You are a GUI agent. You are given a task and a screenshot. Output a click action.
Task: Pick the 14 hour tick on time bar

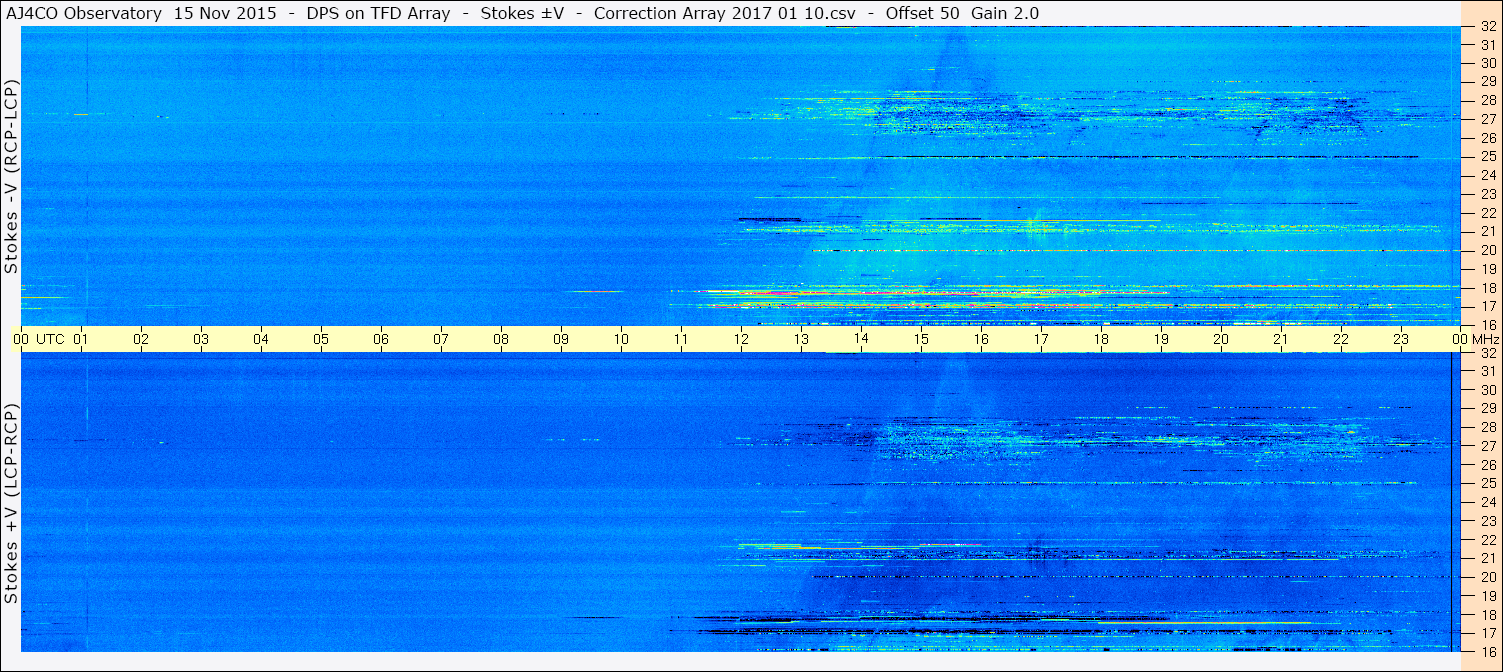(861, 339)
